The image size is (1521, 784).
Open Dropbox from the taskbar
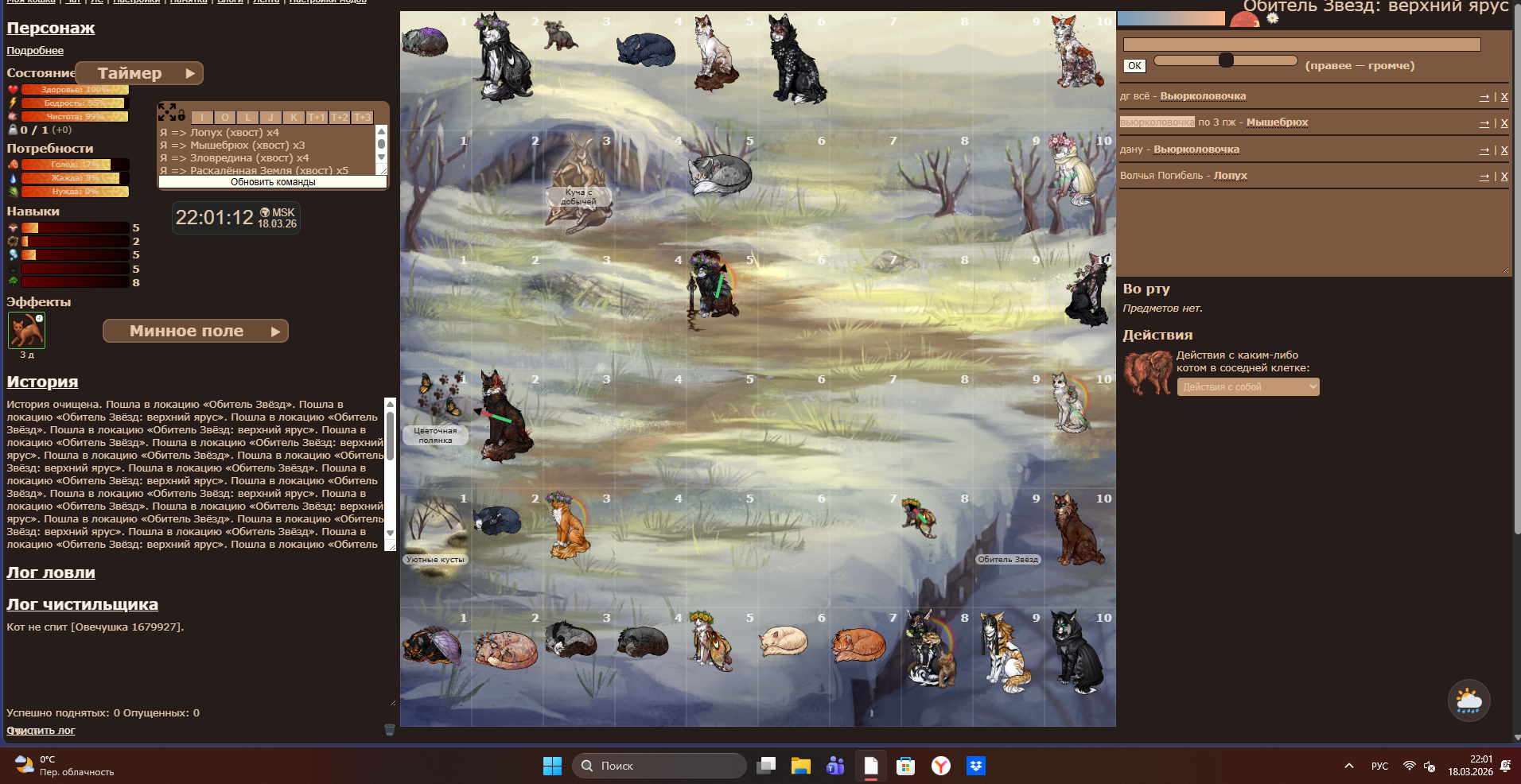[x=976, y=766]
